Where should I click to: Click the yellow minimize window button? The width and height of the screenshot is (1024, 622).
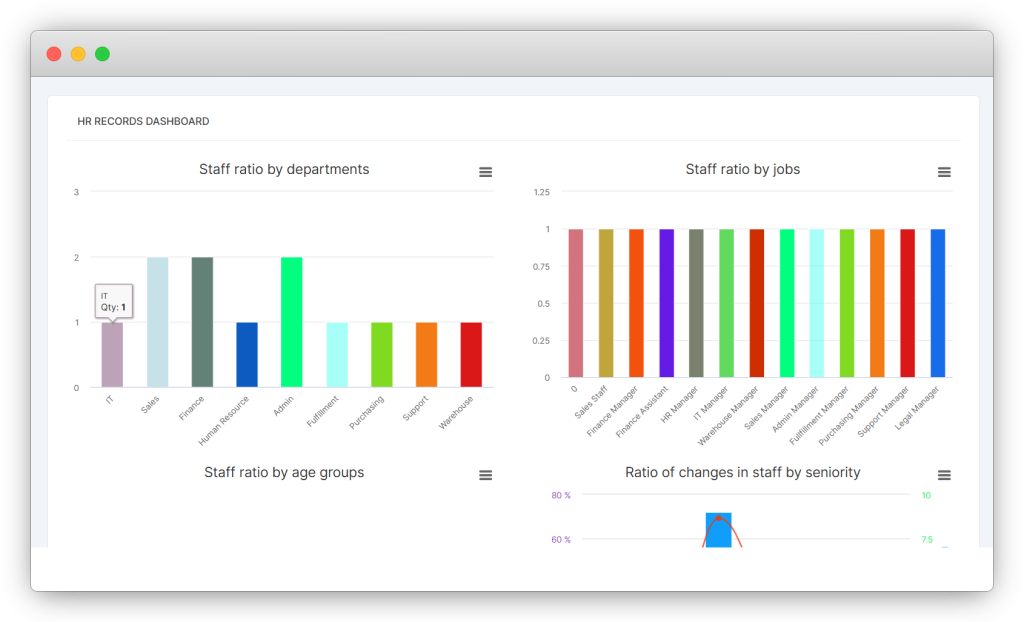78,54
